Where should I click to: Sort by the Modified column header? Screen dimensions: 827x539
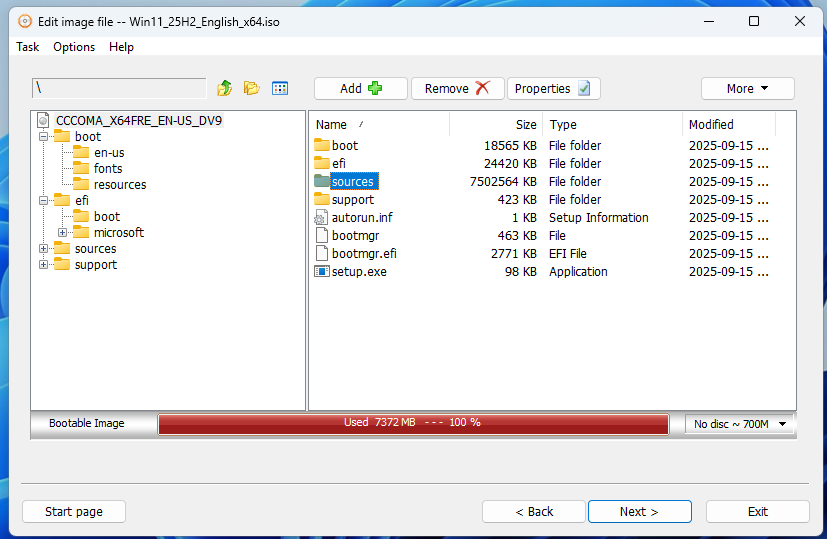(x=729, y=124)
